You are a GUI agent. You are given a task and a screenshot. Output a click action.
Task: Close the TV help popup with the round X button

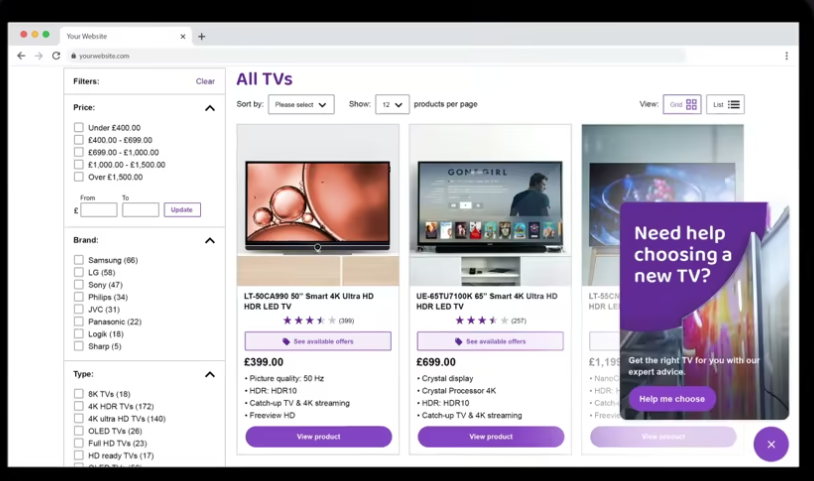click(x=771, y=444)
